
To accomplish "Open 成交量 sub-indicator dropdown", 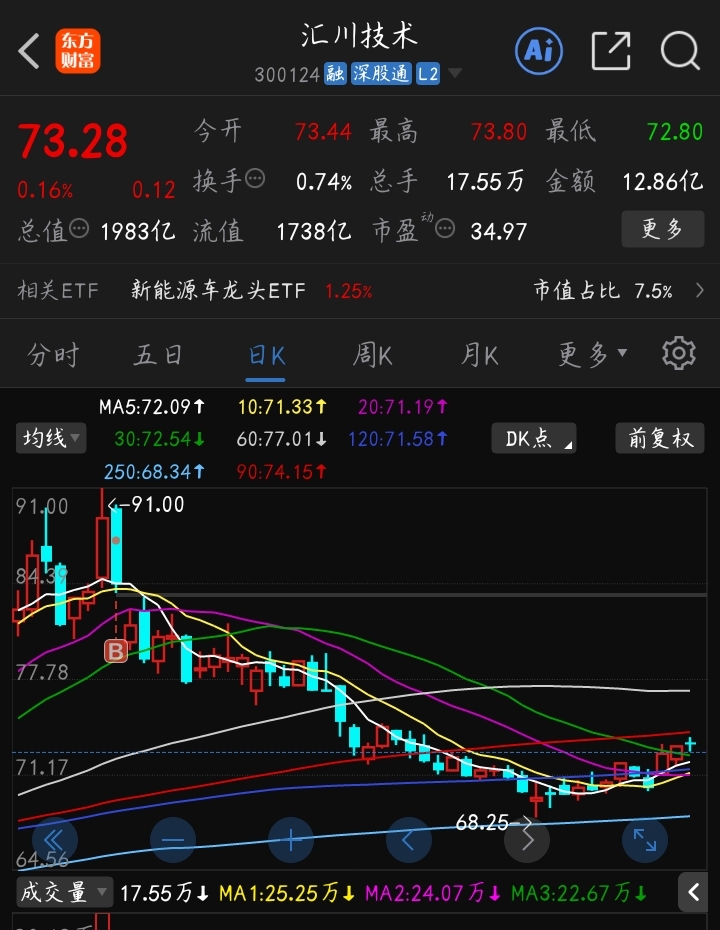I will click(64, 892).
